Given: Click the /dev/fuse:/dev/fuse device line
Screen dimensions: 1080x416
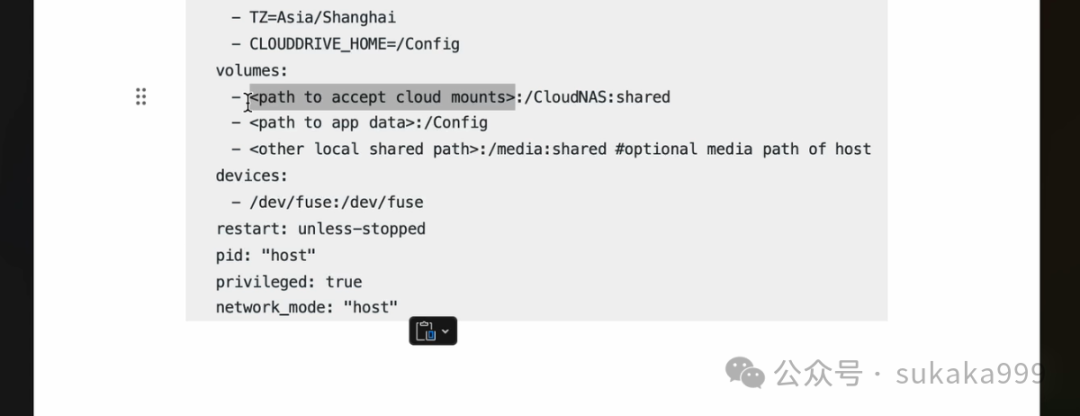Looking at the screenshot, I should (336, 202).
